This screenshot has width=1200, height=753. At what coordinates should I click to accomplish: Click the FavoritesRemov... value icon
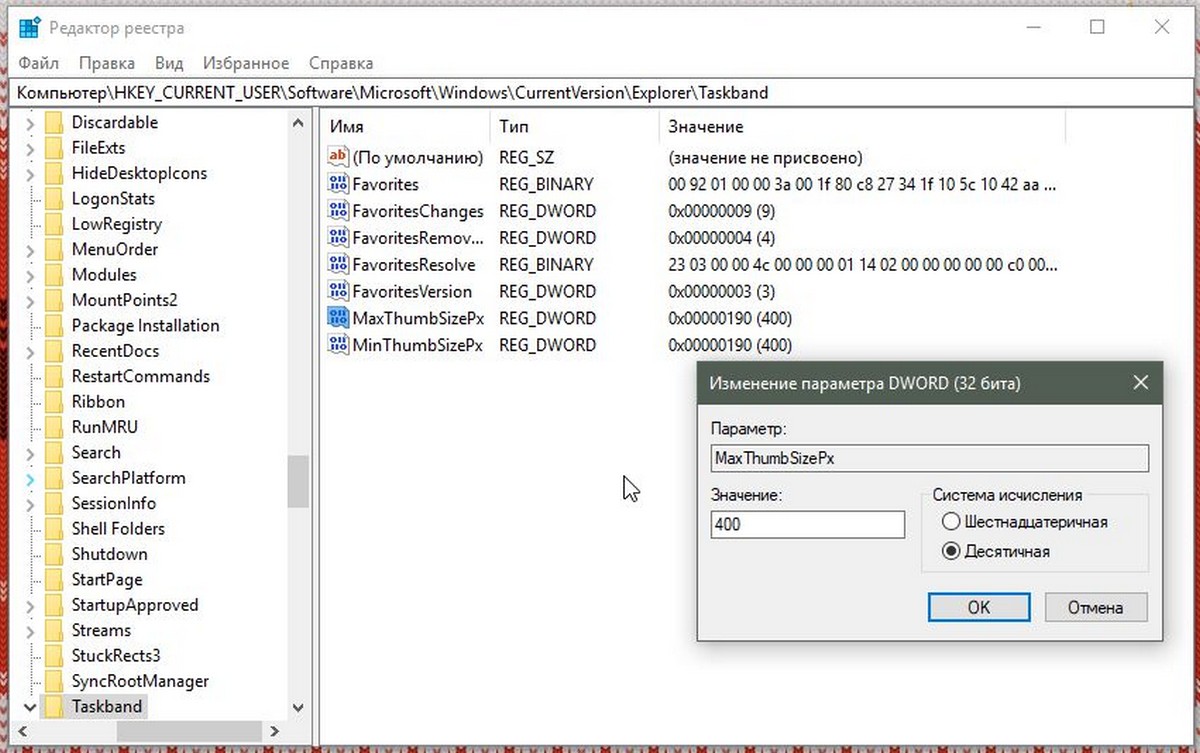pyautogui.click(x=337, y=238)
